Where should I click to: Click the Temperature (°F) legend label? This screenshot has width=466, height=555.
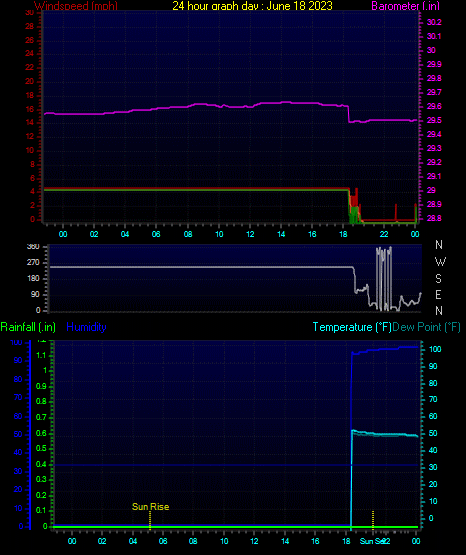(x=352, y=327)
